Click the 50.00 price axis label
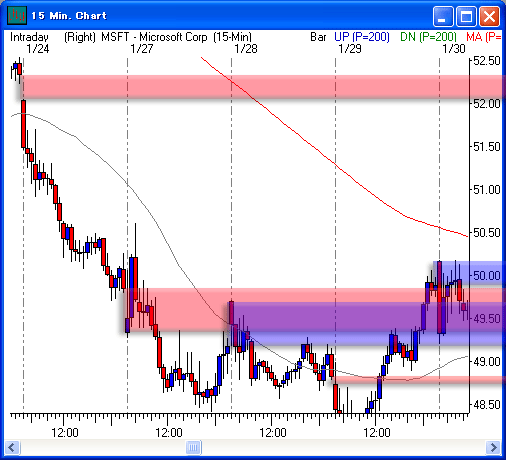506x460 pixels. (486, 276)
